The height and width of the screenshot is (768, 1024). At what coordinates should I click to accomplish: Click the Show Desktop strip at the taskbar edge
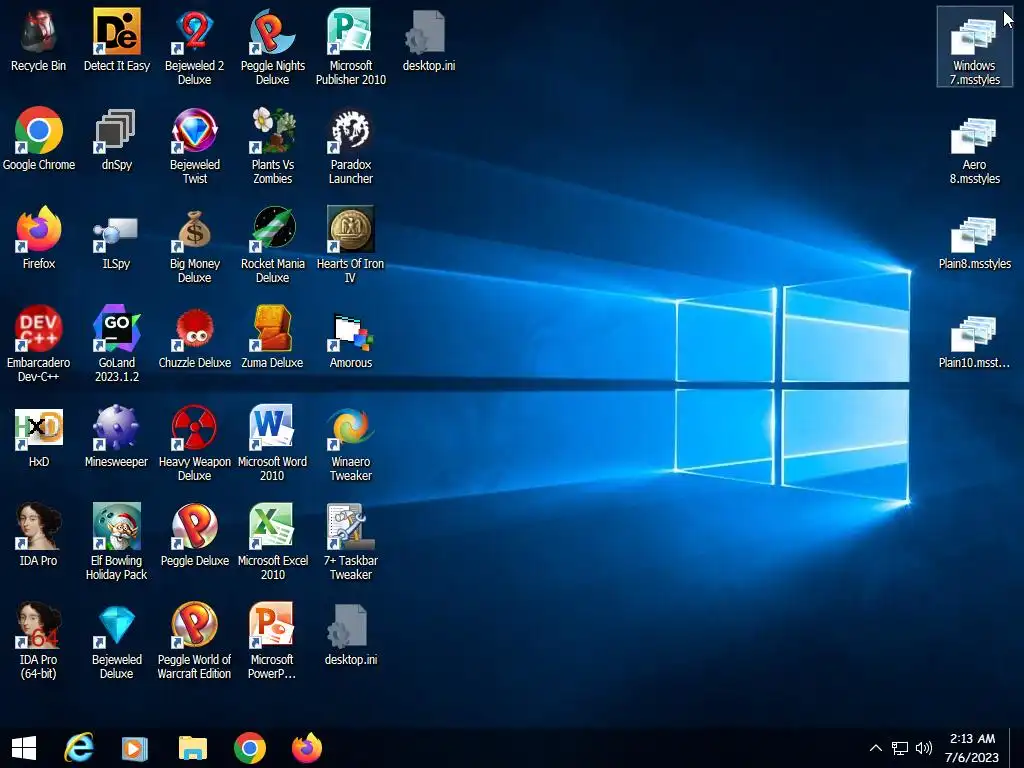pos(1017,748)
